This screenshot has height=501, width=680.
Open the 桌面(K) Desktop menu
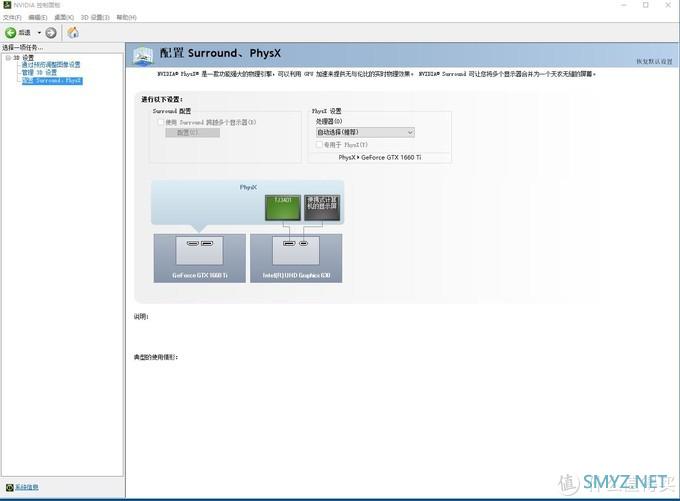(64, 17)
